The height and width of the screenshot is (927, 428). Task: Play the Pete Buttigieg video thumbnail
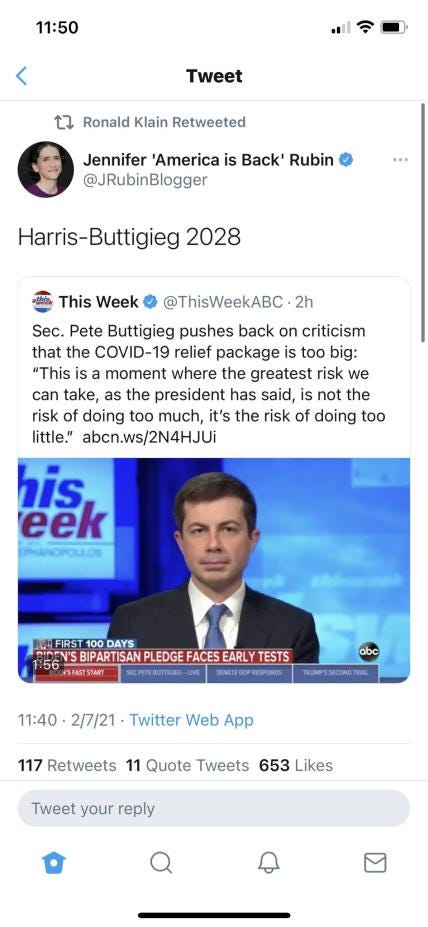point(213,571)
